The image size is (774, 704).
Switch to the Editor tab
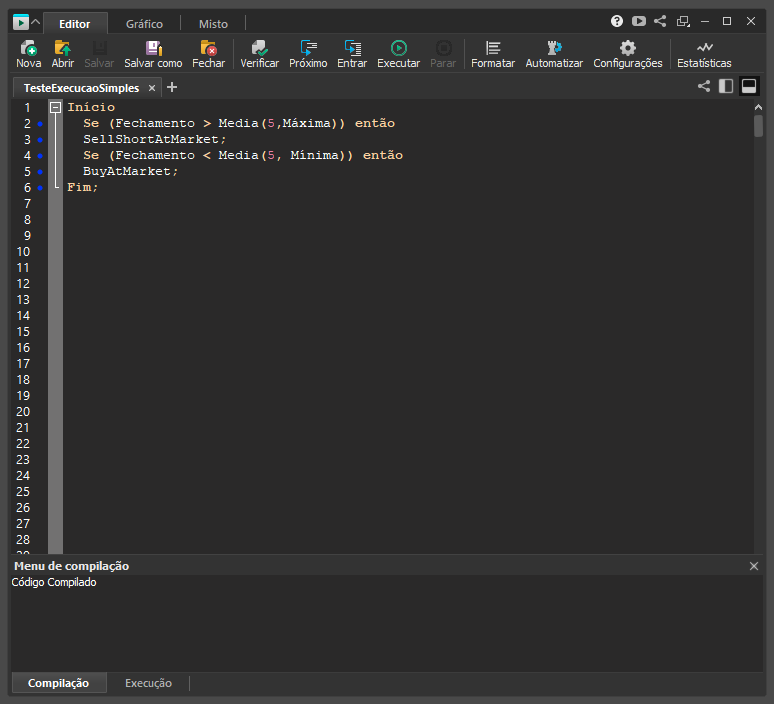click(75, 24)
